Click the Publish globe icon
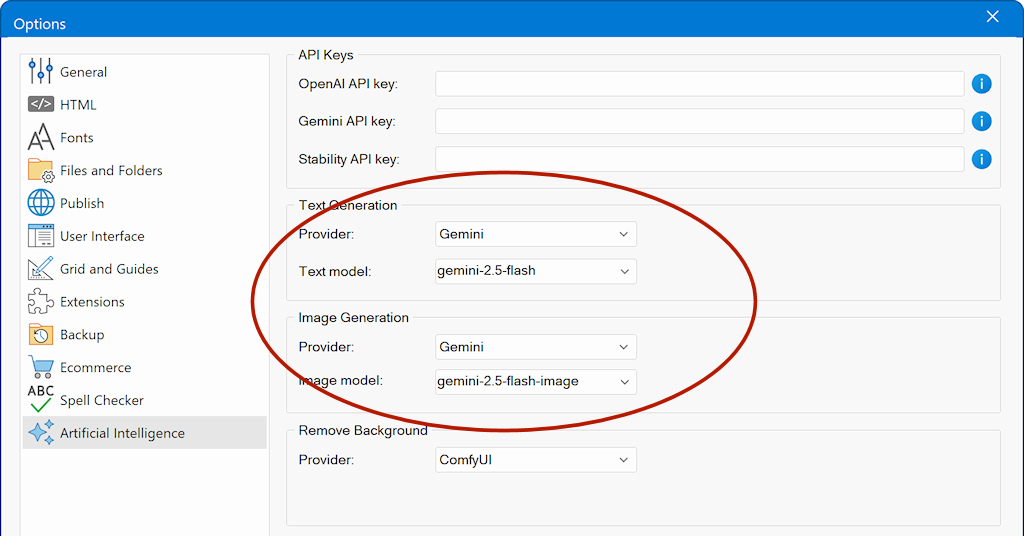The image size is (1024, 536). tap(40, 203)
